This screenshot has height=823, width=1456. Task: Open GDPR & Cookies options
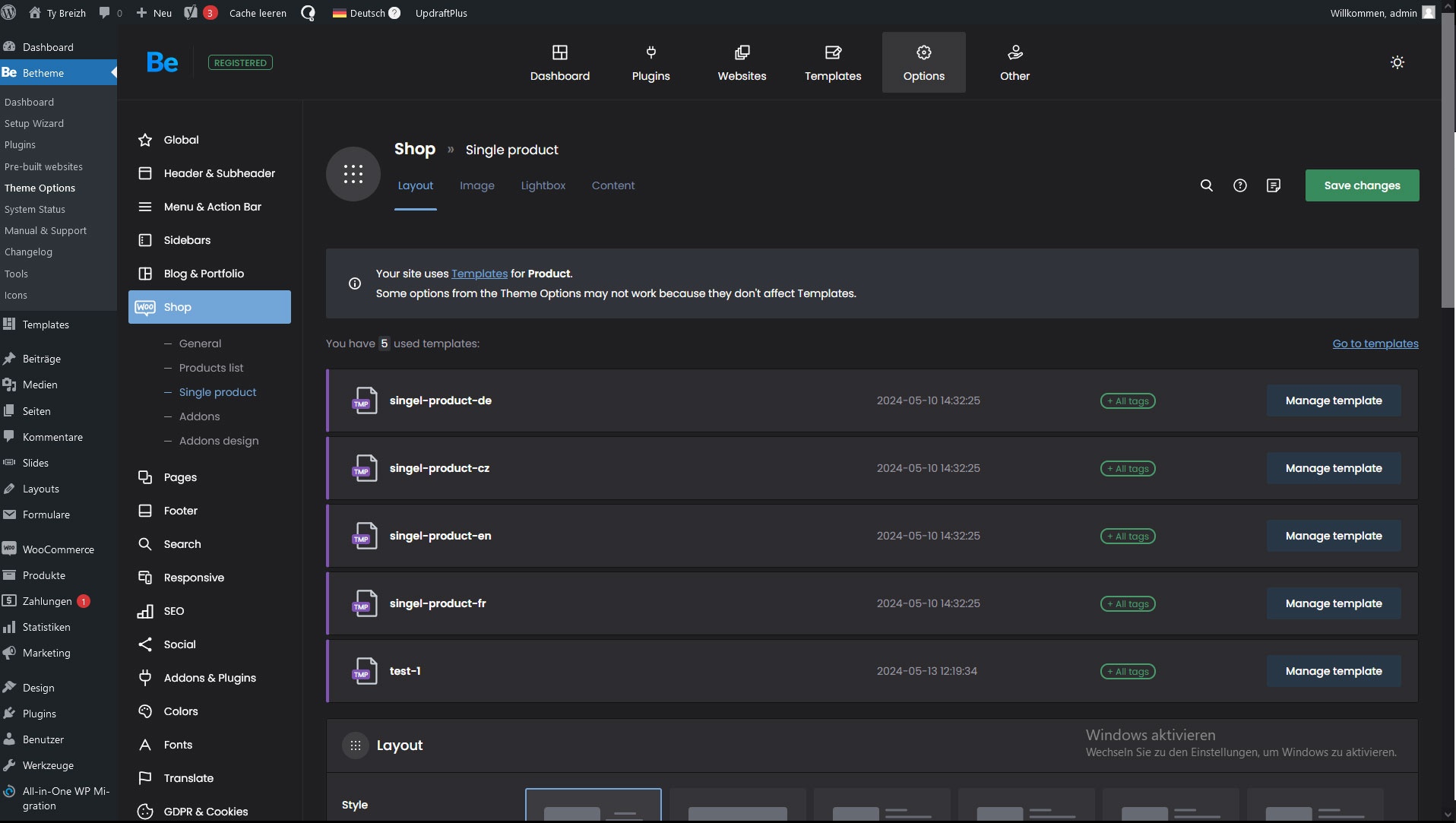[210, 812]
